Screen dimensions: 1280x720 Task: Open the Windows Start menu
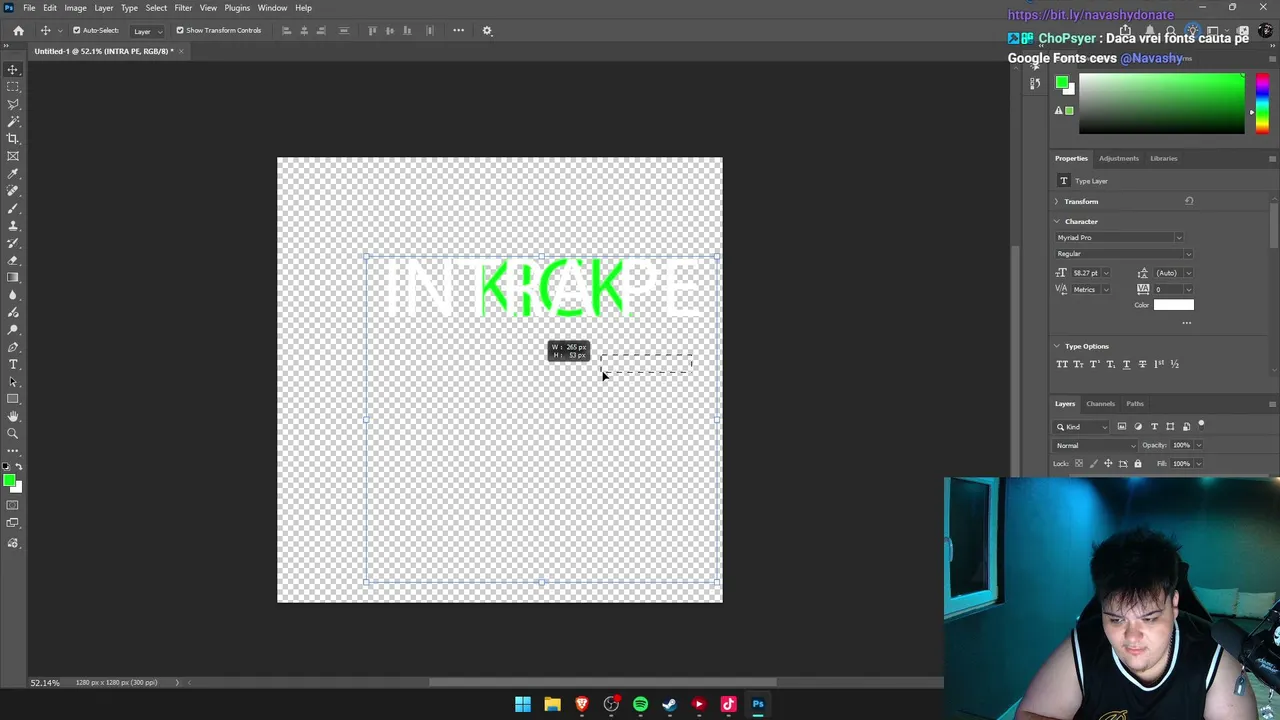tap(523, 704)
